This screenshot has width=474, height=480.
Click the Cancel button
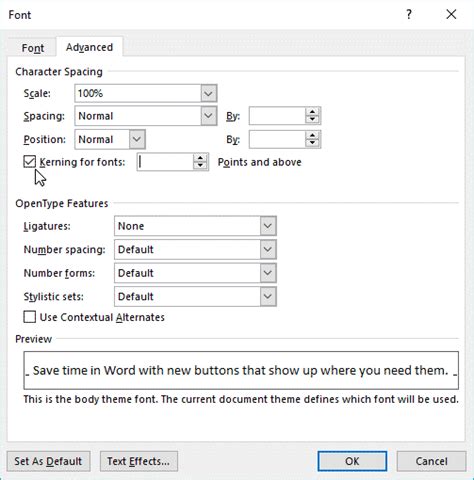point(431,461)
